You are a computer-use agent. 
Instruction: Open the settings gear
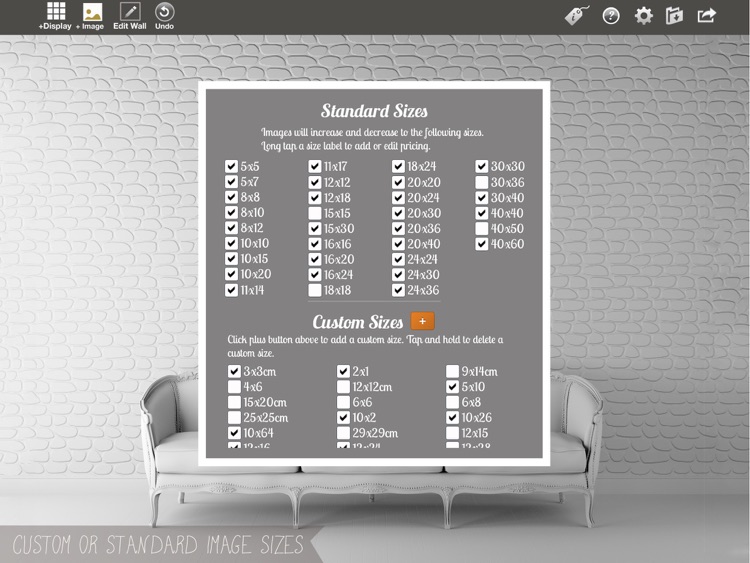643,16
